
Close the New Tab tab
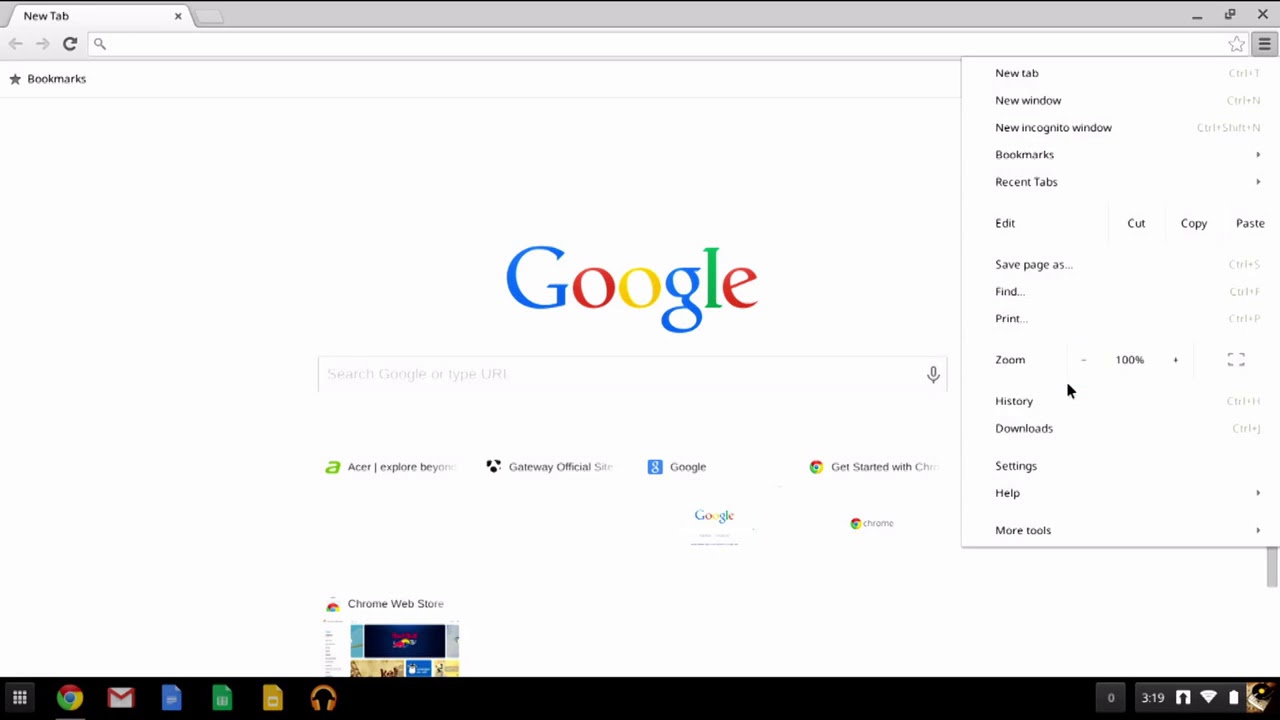(x=178, y=16)
